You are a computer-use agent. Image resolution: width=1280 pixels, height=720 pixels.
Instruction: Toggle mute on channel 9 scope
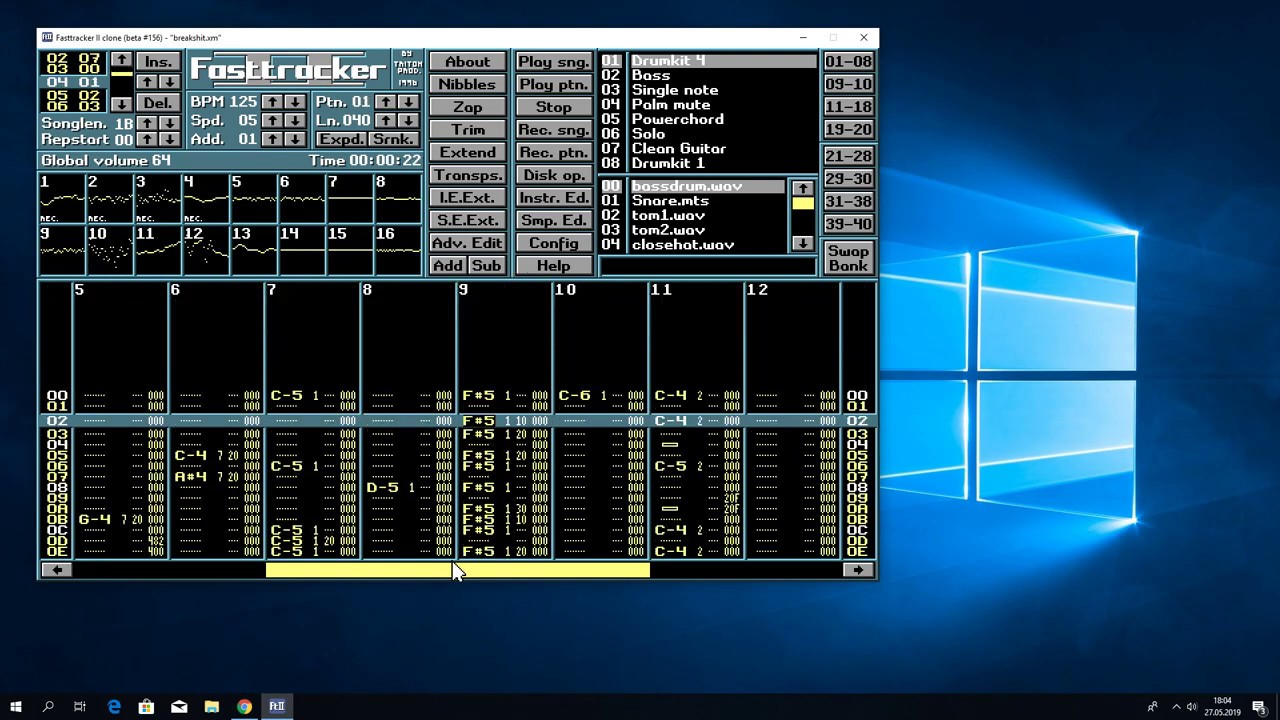[x=62, y=251]
